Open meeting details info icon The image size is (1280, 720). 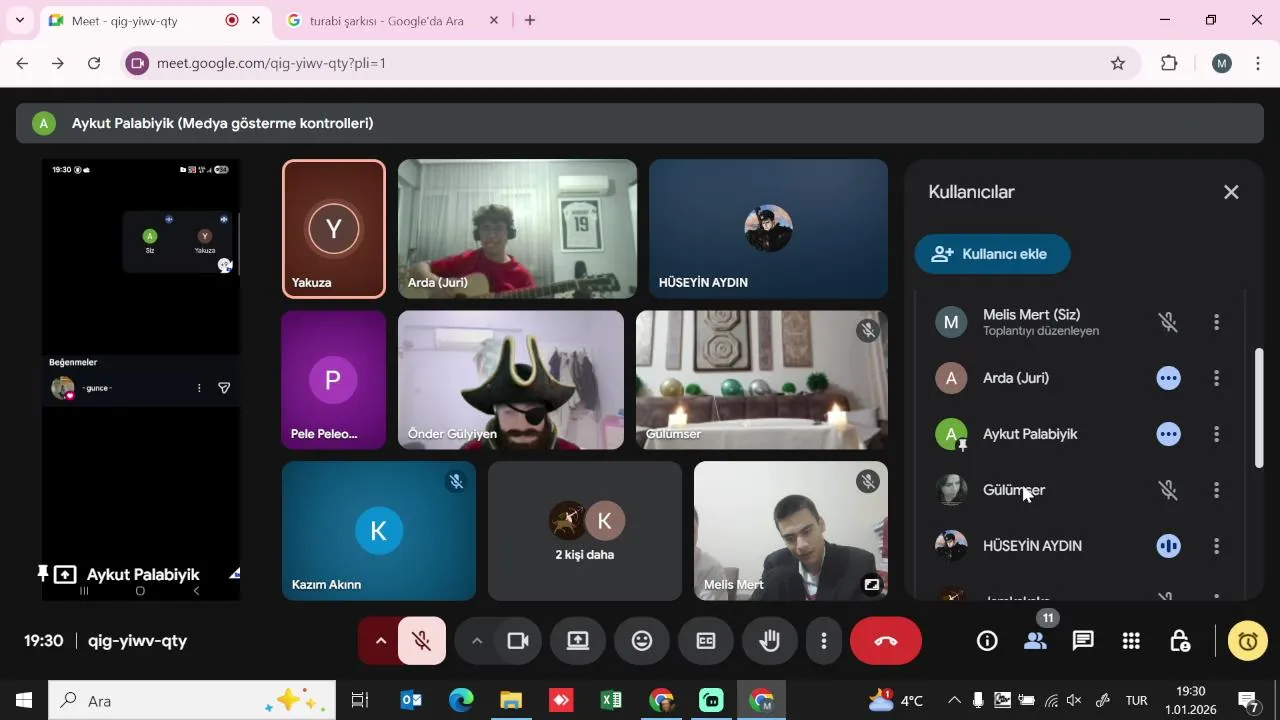pos(987,641)
